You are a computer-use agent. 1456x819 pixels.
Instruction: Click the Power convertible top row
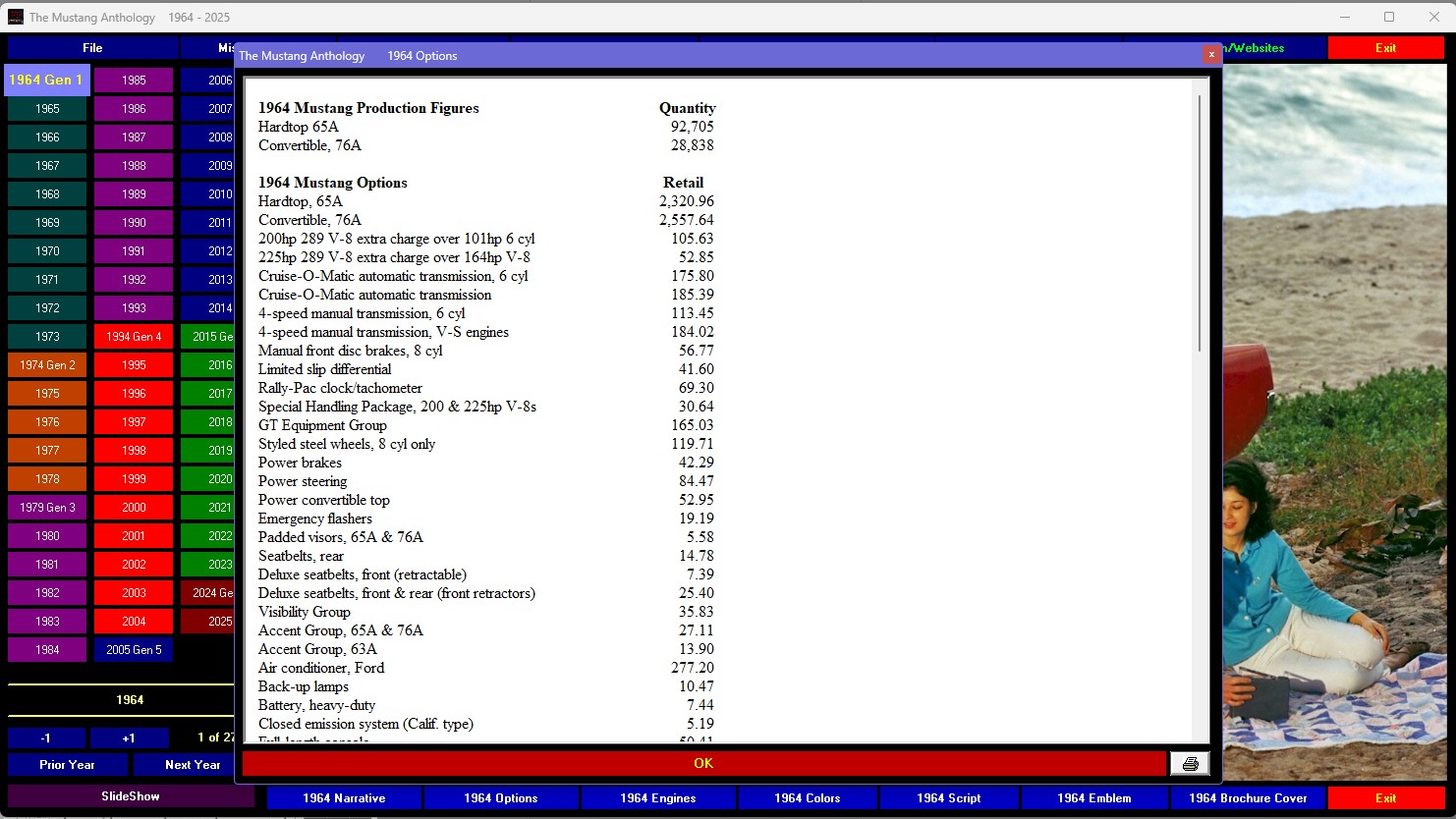click(486, 500)
